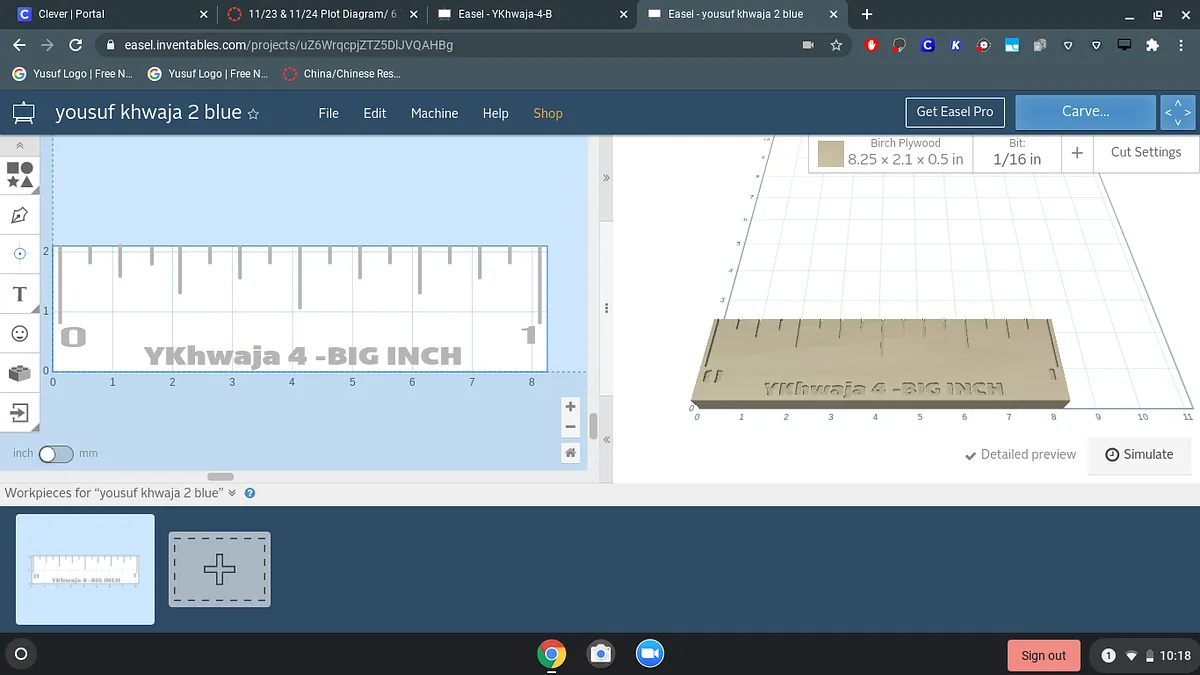Screen dimensions: 1200x675
Task: Rename project title yousuf khwaja 2 blue
Action: (148, 113)
